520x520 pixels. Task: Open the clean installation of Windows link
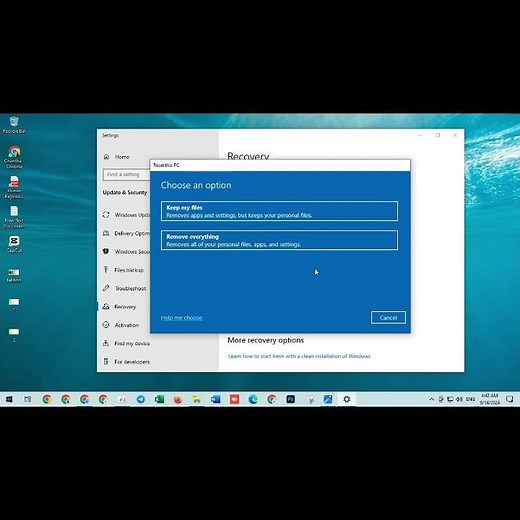(299, 356)
